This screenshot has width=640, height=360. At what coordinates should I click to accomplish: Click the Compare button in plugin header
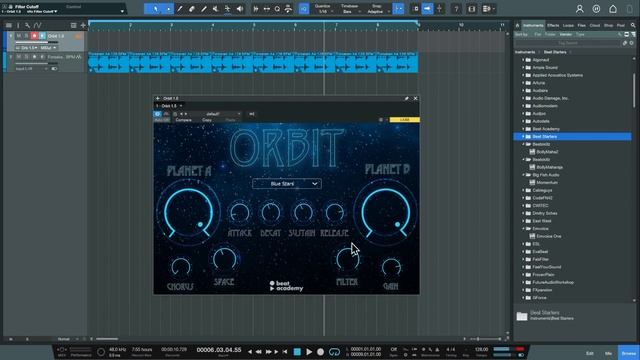(183, 120)
